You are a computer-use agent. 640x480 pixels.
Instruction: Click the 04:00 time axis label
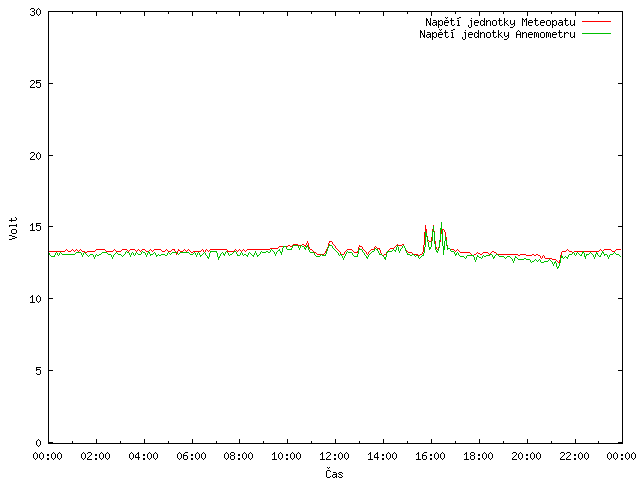coord(143,456)
